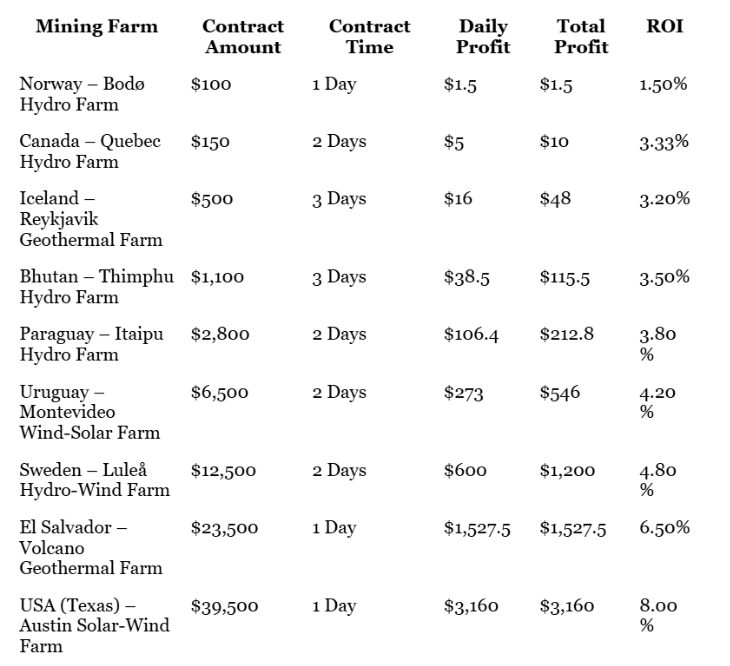Click the ROI column header
This screenshot has height=666, width=730.
pos(658,27)
